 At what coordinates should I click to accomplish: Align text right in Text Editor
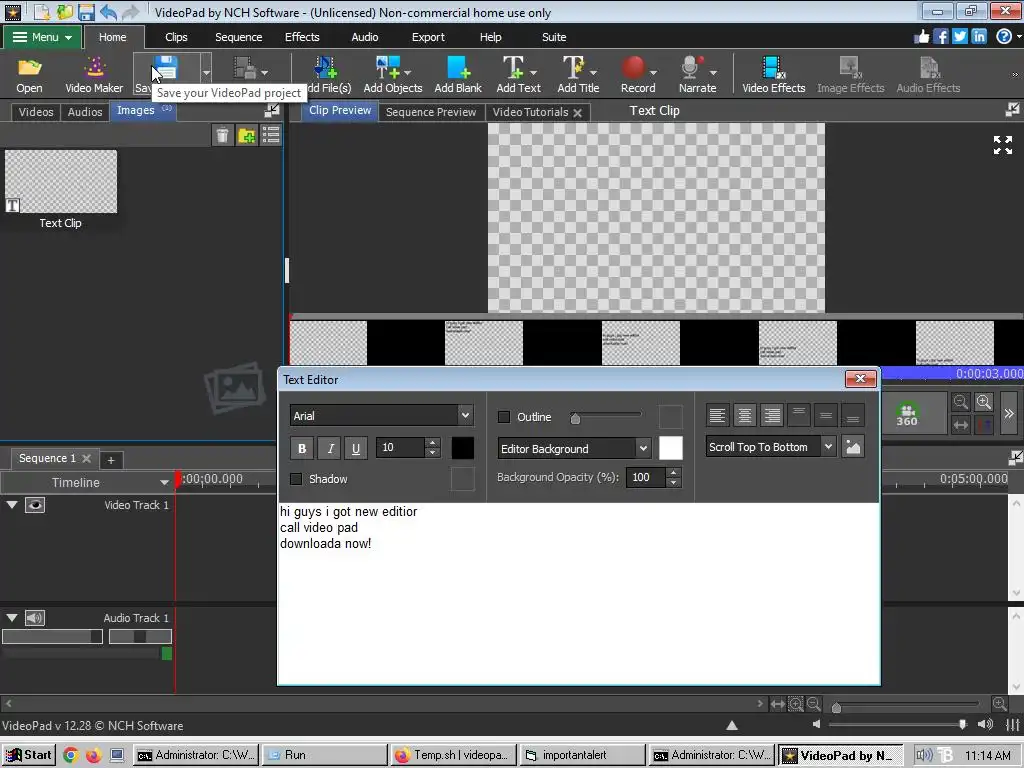tap(772, 415)
